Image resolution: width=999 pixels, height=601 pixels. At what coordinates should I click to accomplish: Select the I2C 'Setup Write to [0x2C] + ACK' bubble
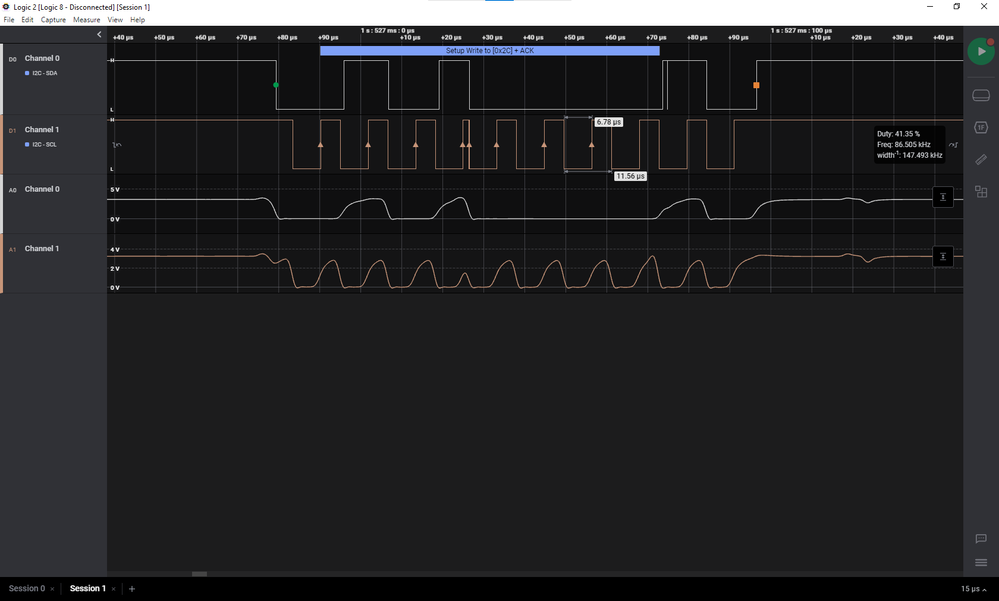(489, 50)
